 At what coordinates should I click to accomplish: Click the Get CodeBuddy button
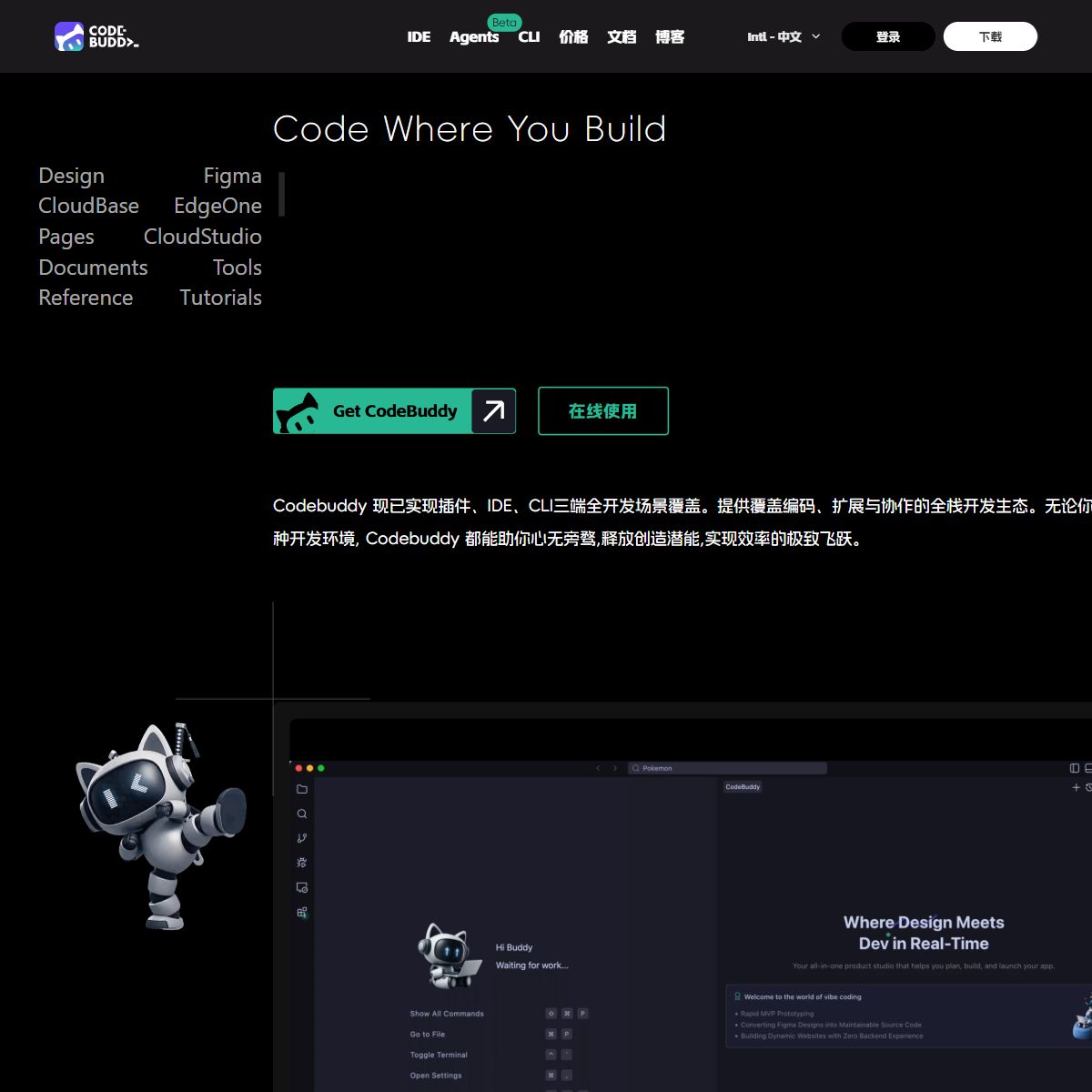(x=394, y=411)
